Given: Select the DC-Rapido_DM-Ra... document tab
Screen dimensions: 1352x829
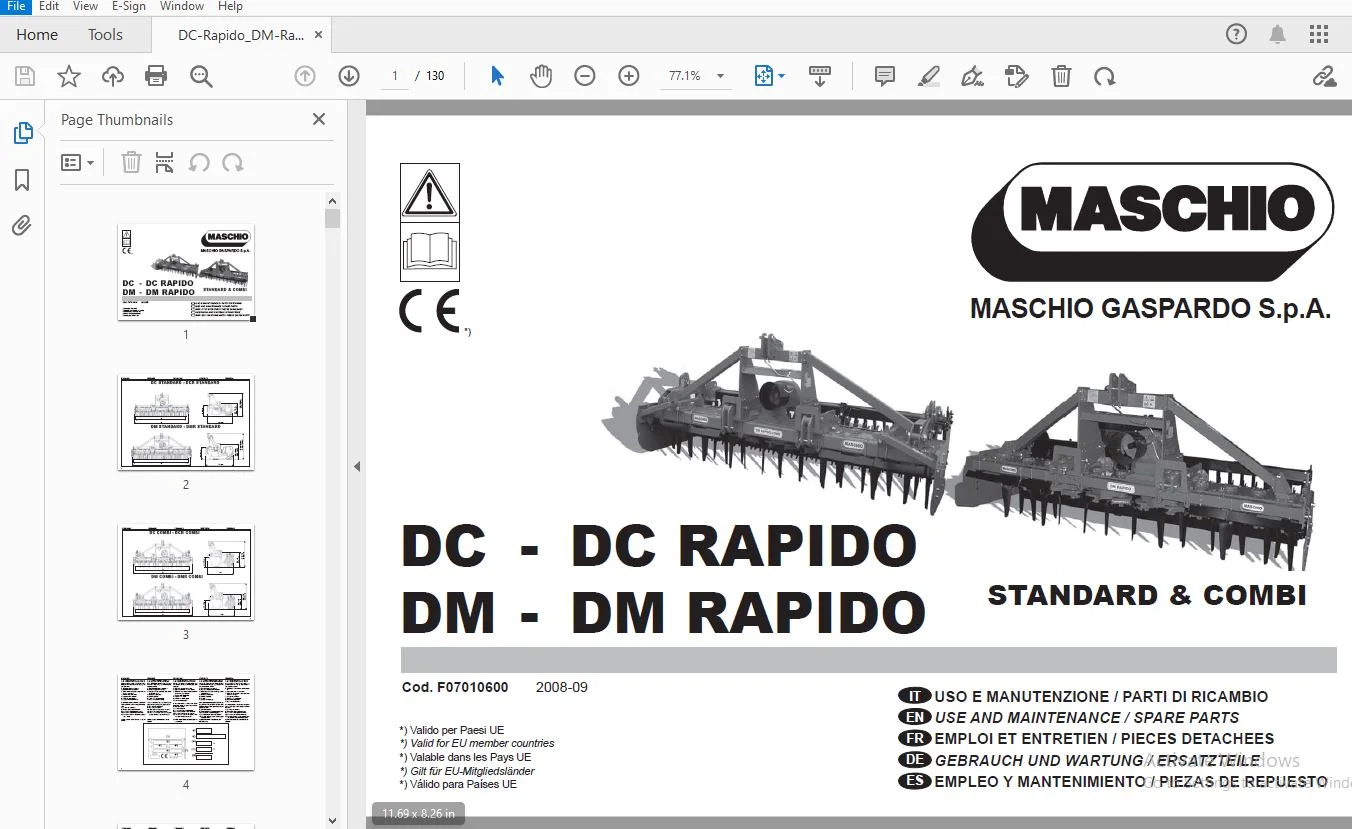Looking at the screenshot, I should coord(241,35).
